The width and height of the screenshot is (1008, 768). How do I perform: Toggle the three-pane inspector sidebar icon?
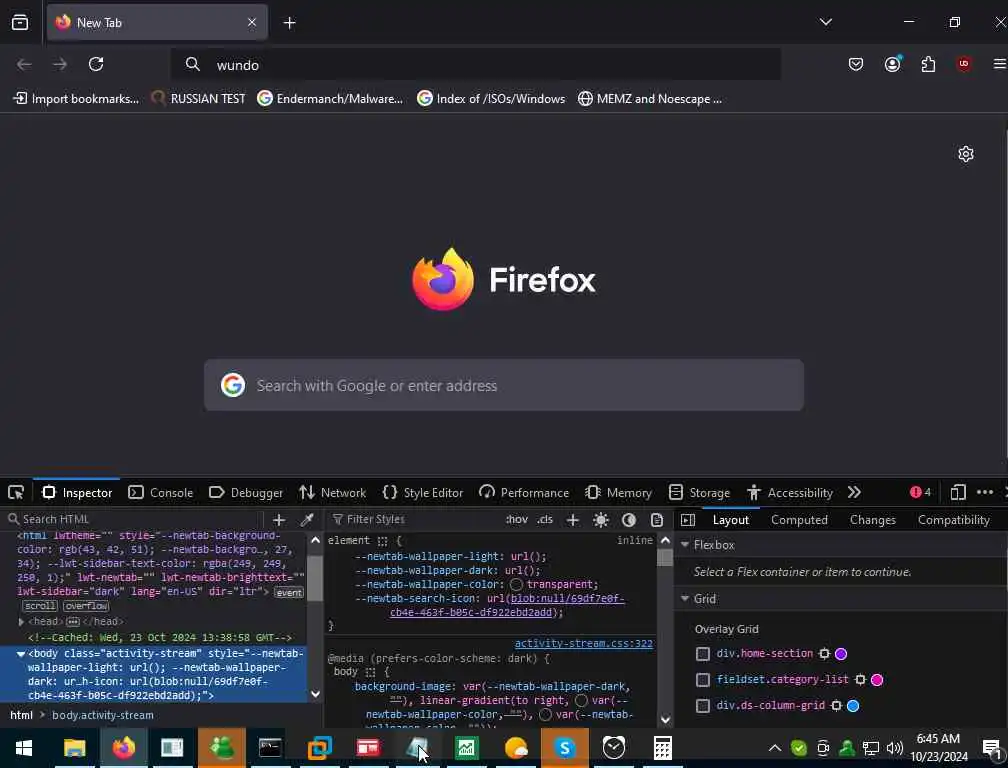click(x=688, y=520)
